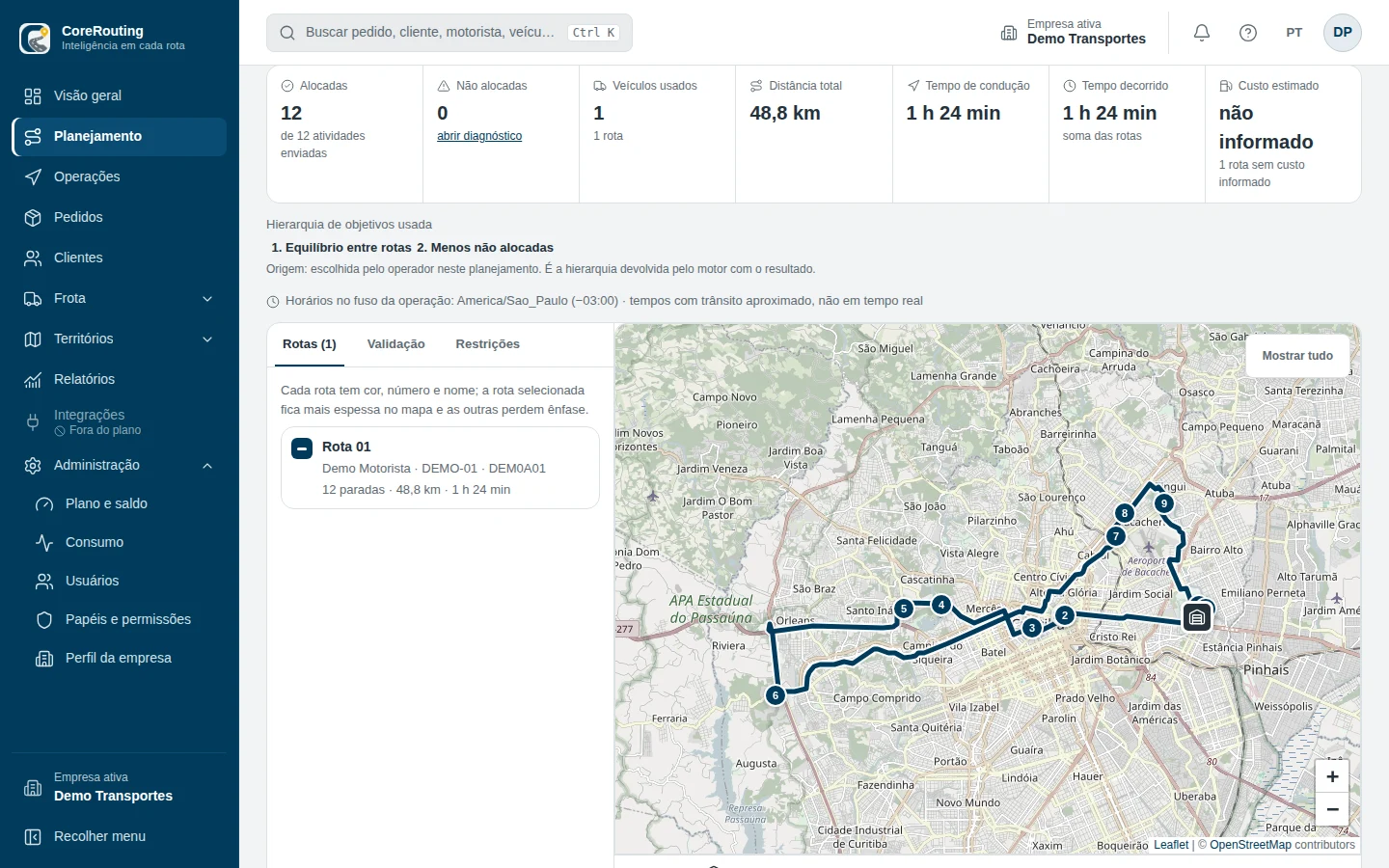The image size is (1389, 868).
Task: Click the Recolher menu panel icon
Action: coord(33,837)
